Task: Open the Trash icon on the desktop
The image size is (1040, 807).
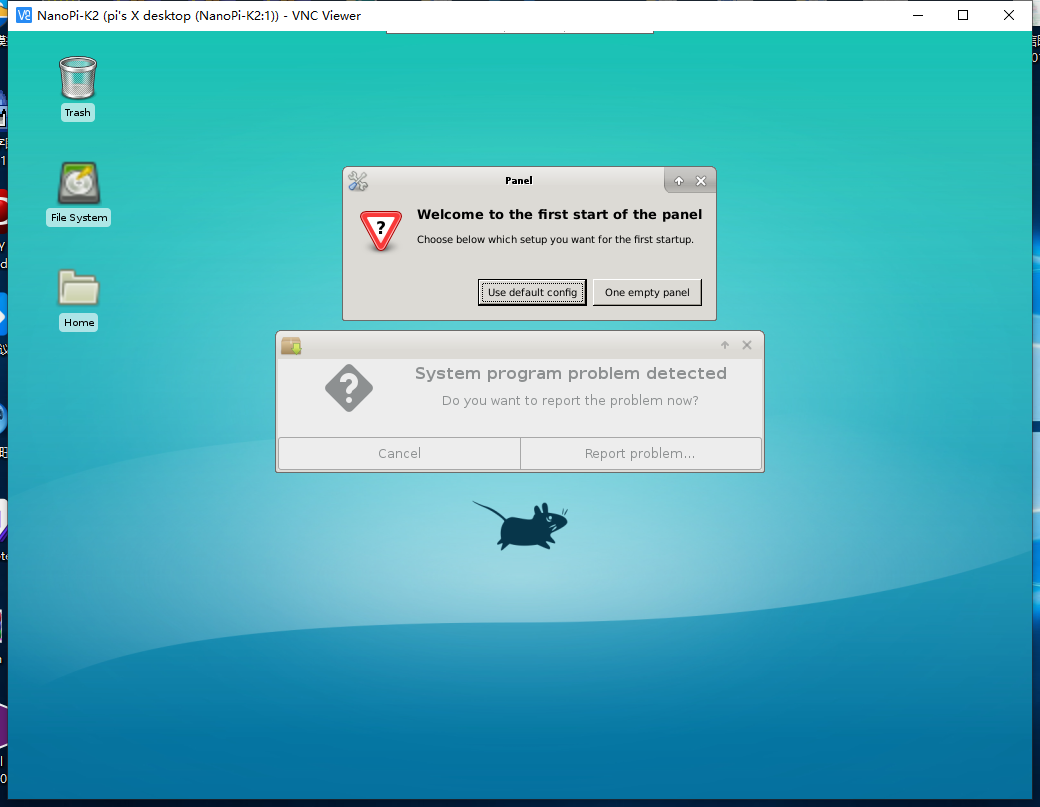Action: point(77,76)
